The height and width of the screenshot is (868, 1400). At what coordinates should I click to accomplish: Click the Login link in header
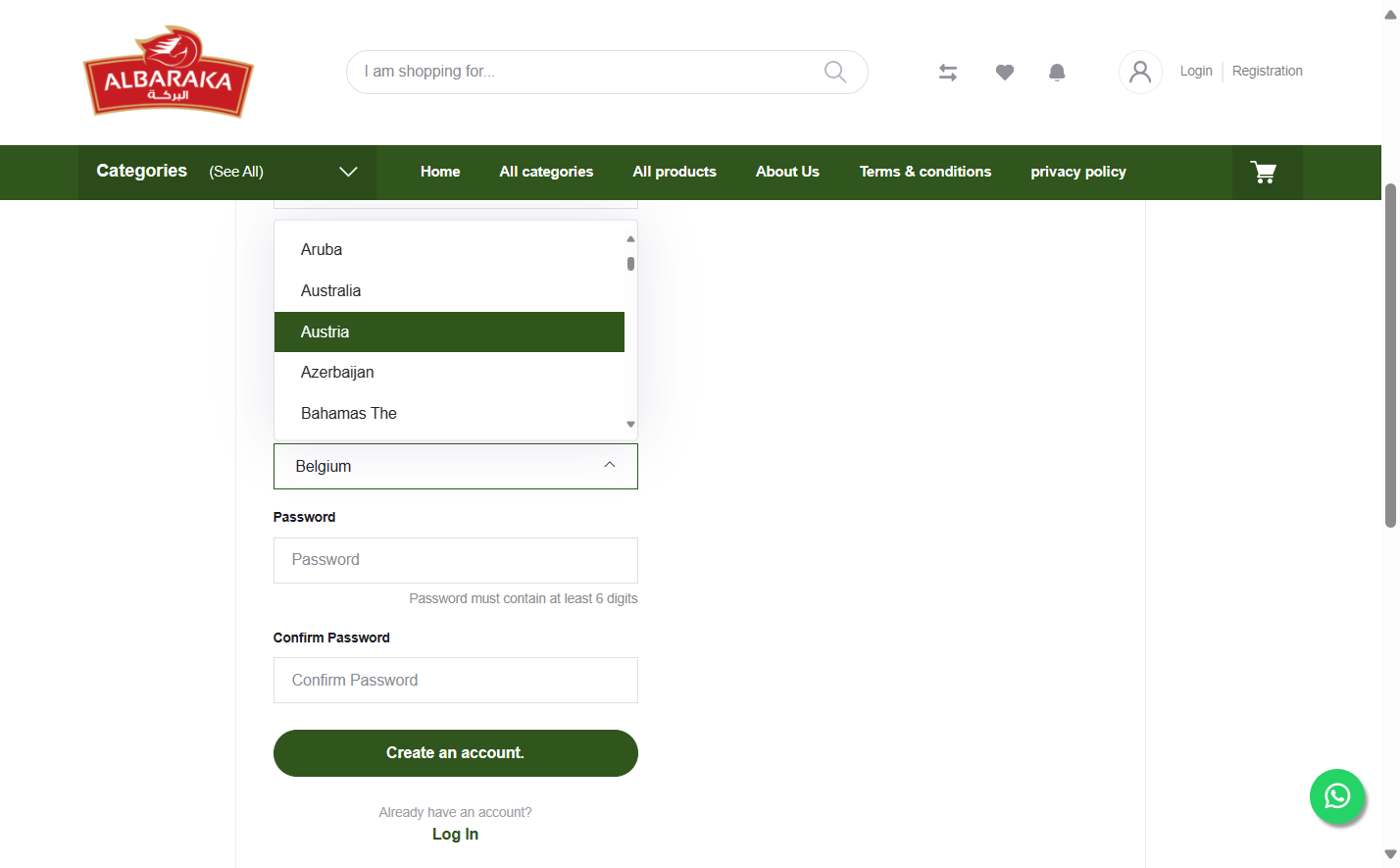coord(1196,72)
